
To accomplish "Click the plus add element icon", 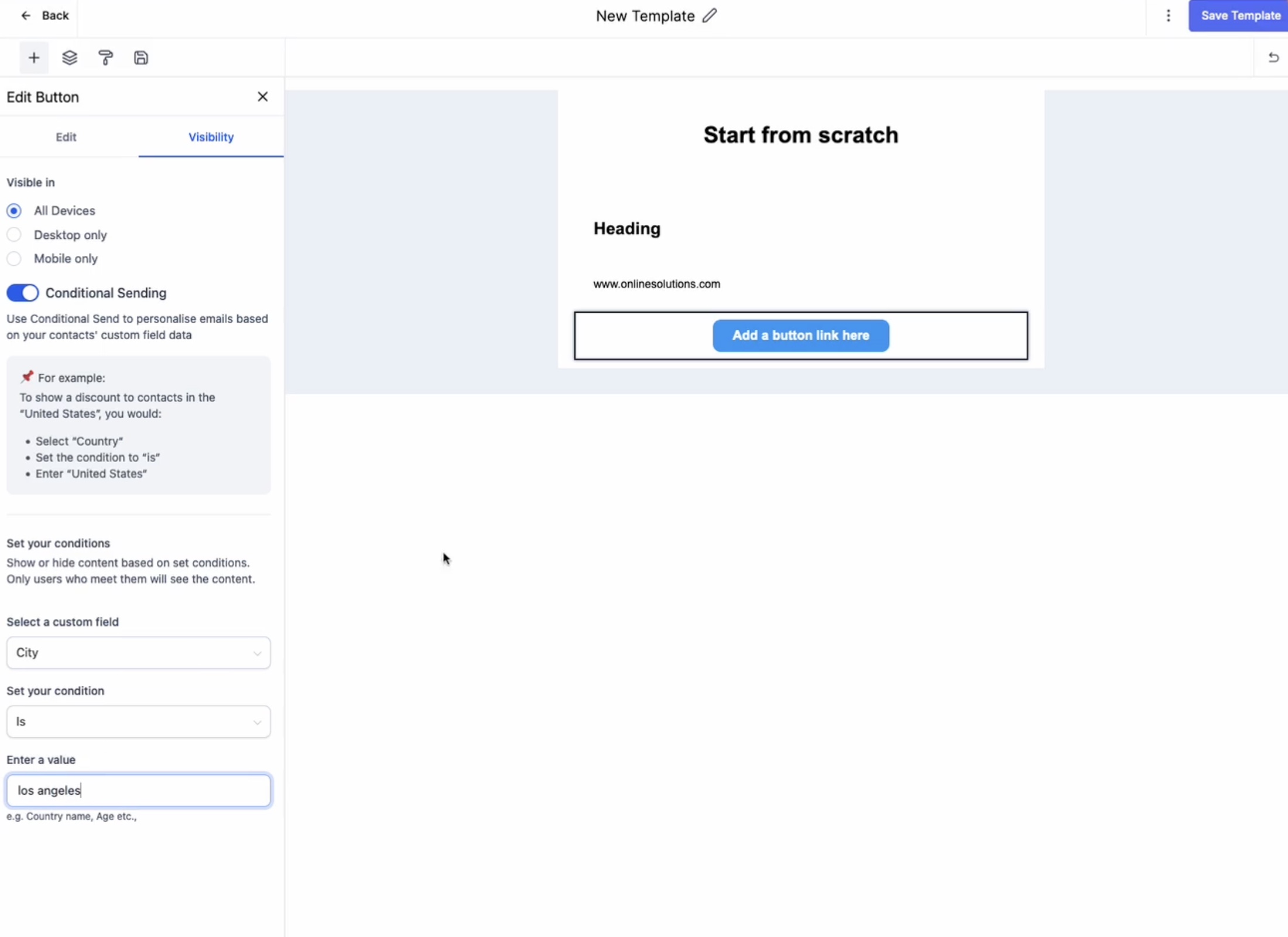I will point(34,57).
